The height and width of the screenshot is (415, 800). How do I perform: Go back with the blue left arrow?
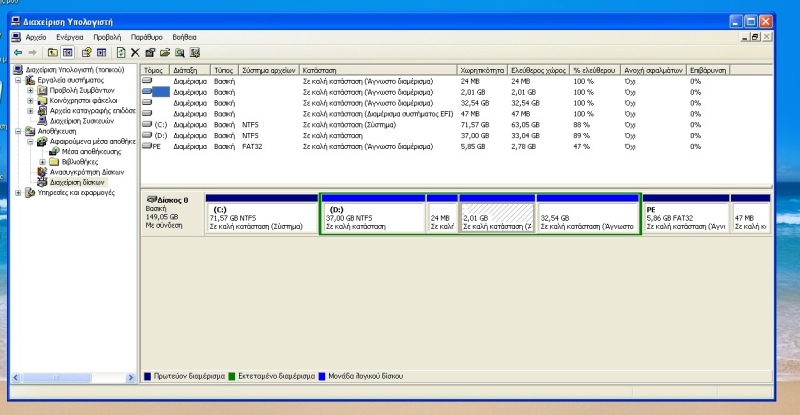coord(18,53)
